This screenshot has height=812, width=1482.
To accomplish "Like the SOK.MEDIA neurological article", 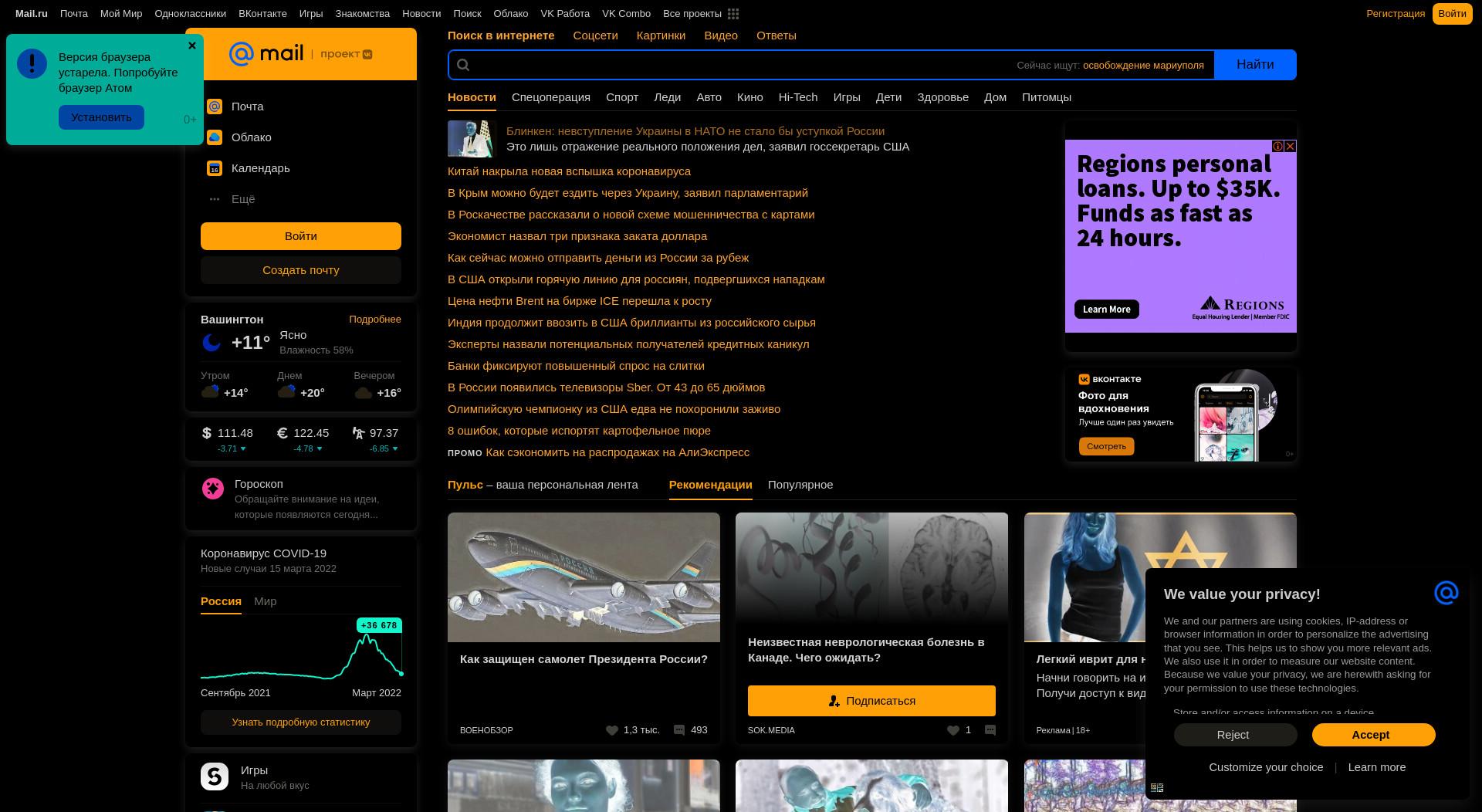I will coord(953,730).
